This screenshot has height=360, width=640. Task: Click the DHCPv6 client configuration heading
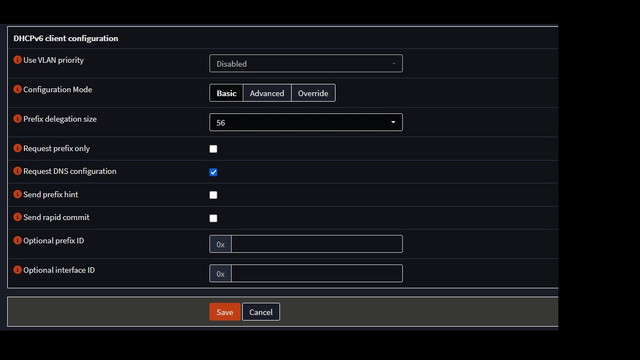pyautogui.click(x=66, y=38)
